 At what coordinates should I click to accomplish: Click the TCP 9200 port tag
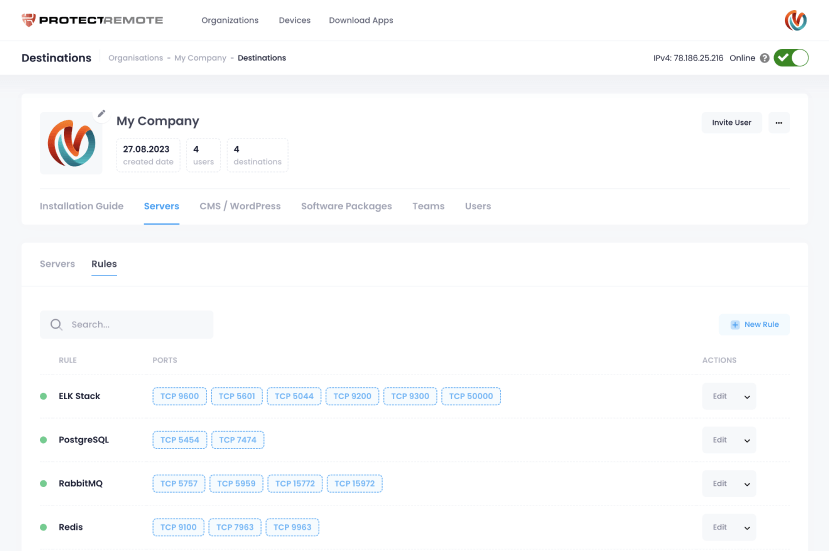(352, 396)
